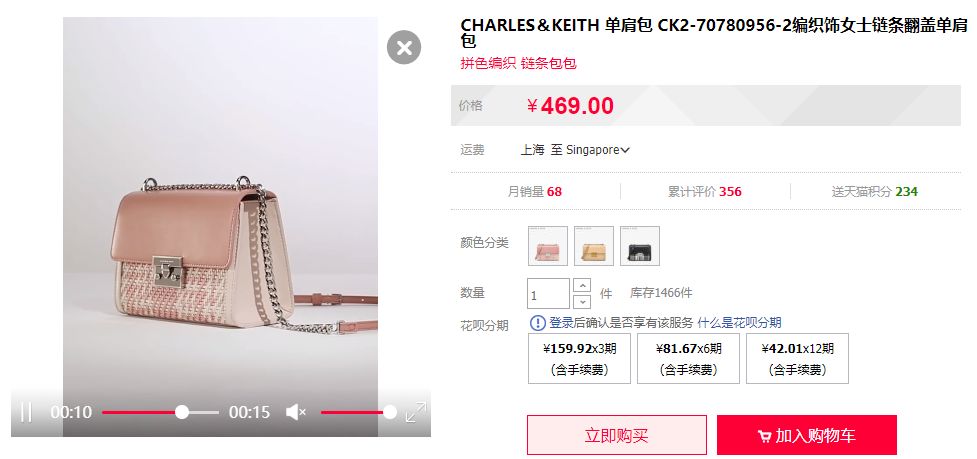
Task: Pause the product video
Action: 26,412
